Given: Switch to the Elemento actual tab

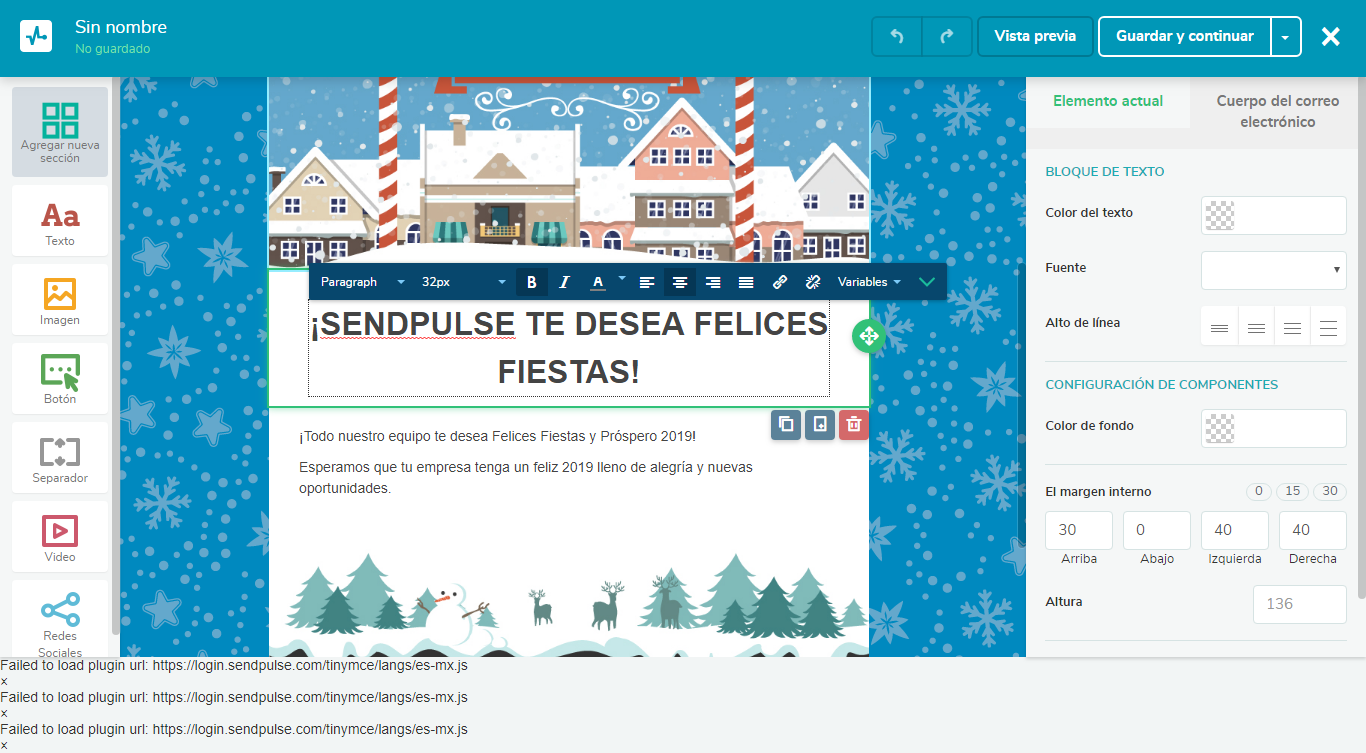Looking at the screenshot, I should (x=1108, y=101).
